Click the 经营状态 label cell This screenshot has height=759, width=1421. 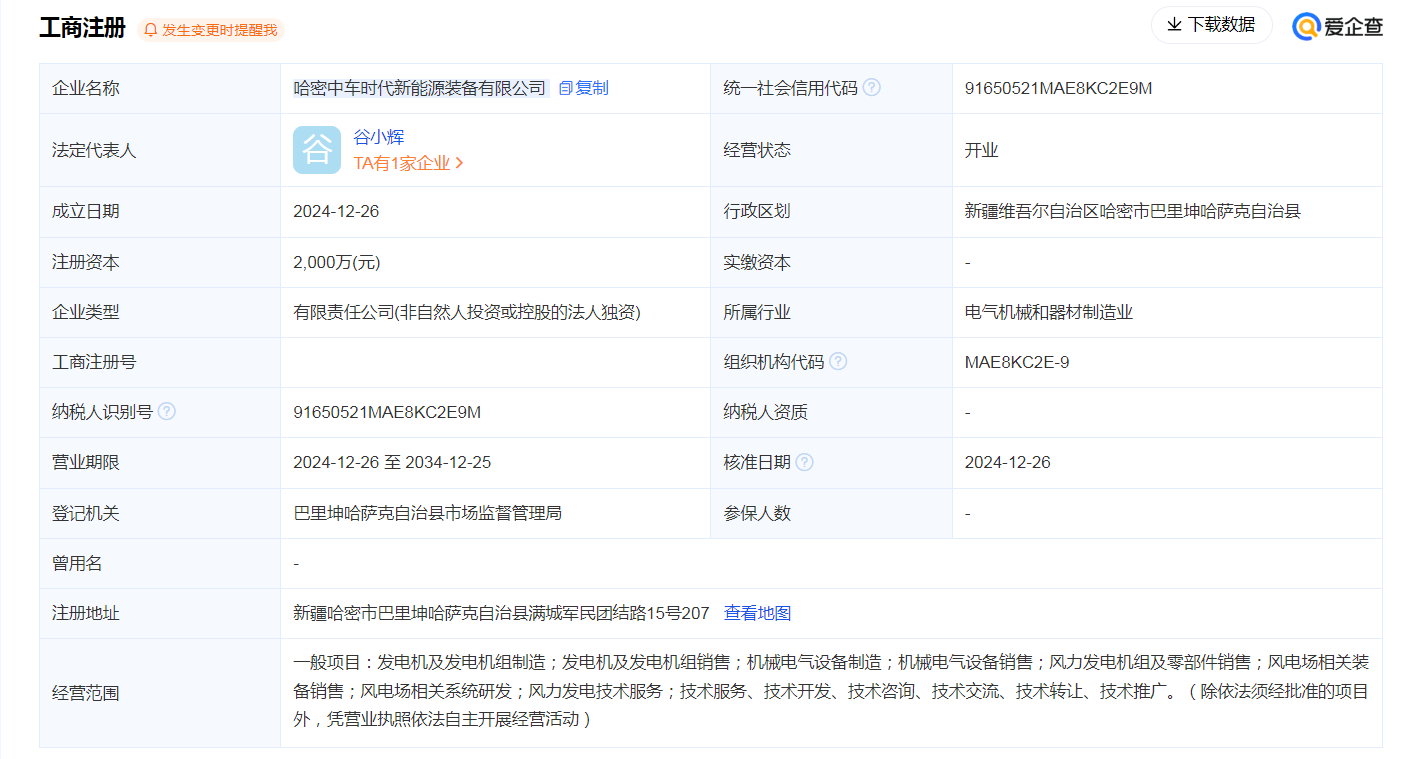click(831, 150)
